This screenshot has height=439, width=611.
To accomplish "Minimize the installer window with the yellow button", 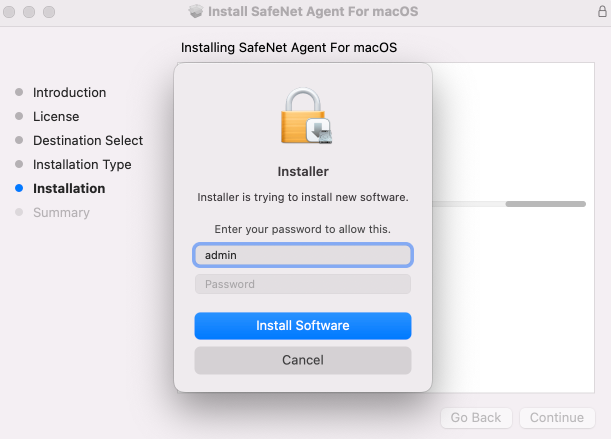I will [x=28, y=11].
